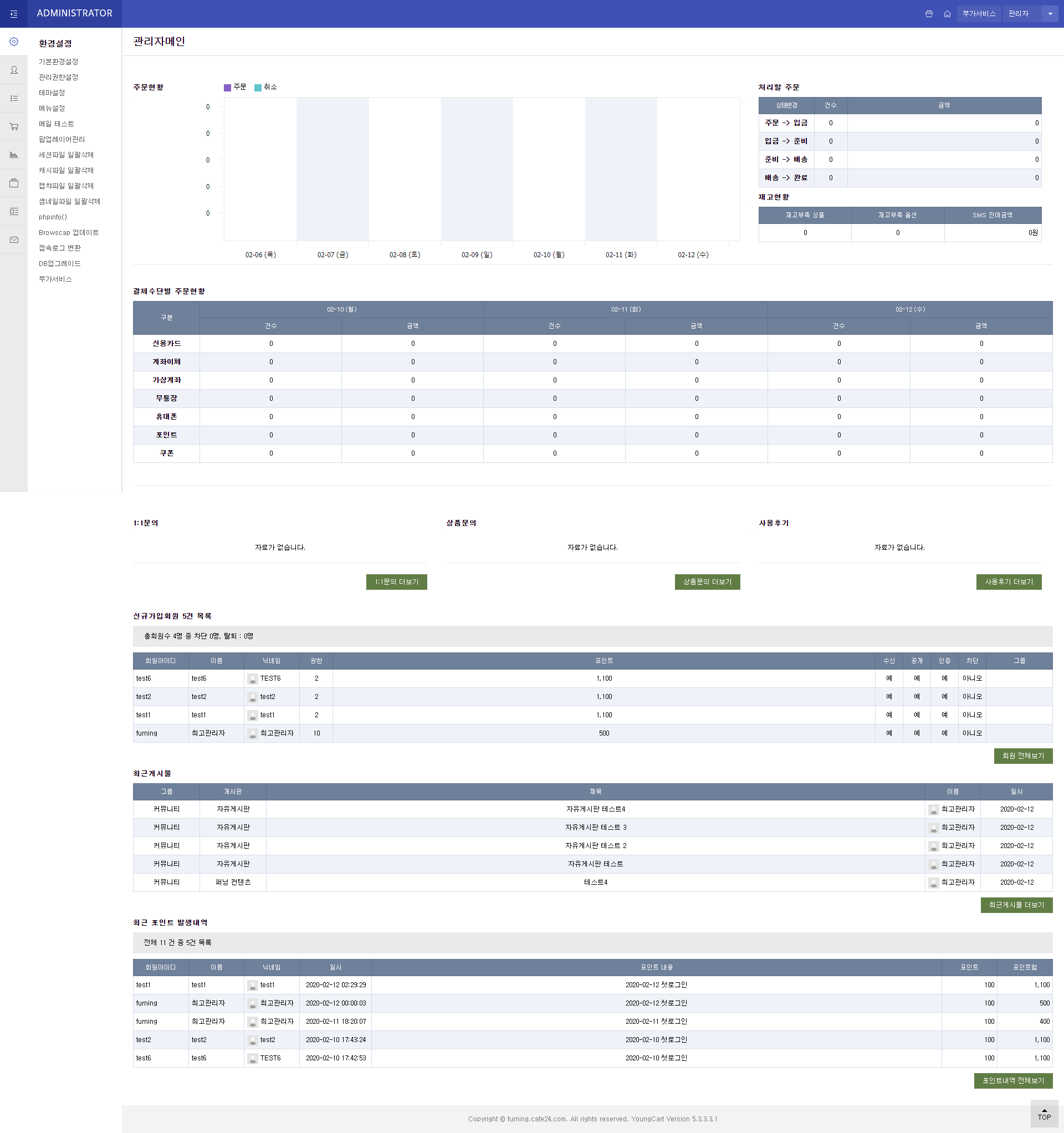Click 포인트내역 전체보기 button

[x=1012, y=1080]
